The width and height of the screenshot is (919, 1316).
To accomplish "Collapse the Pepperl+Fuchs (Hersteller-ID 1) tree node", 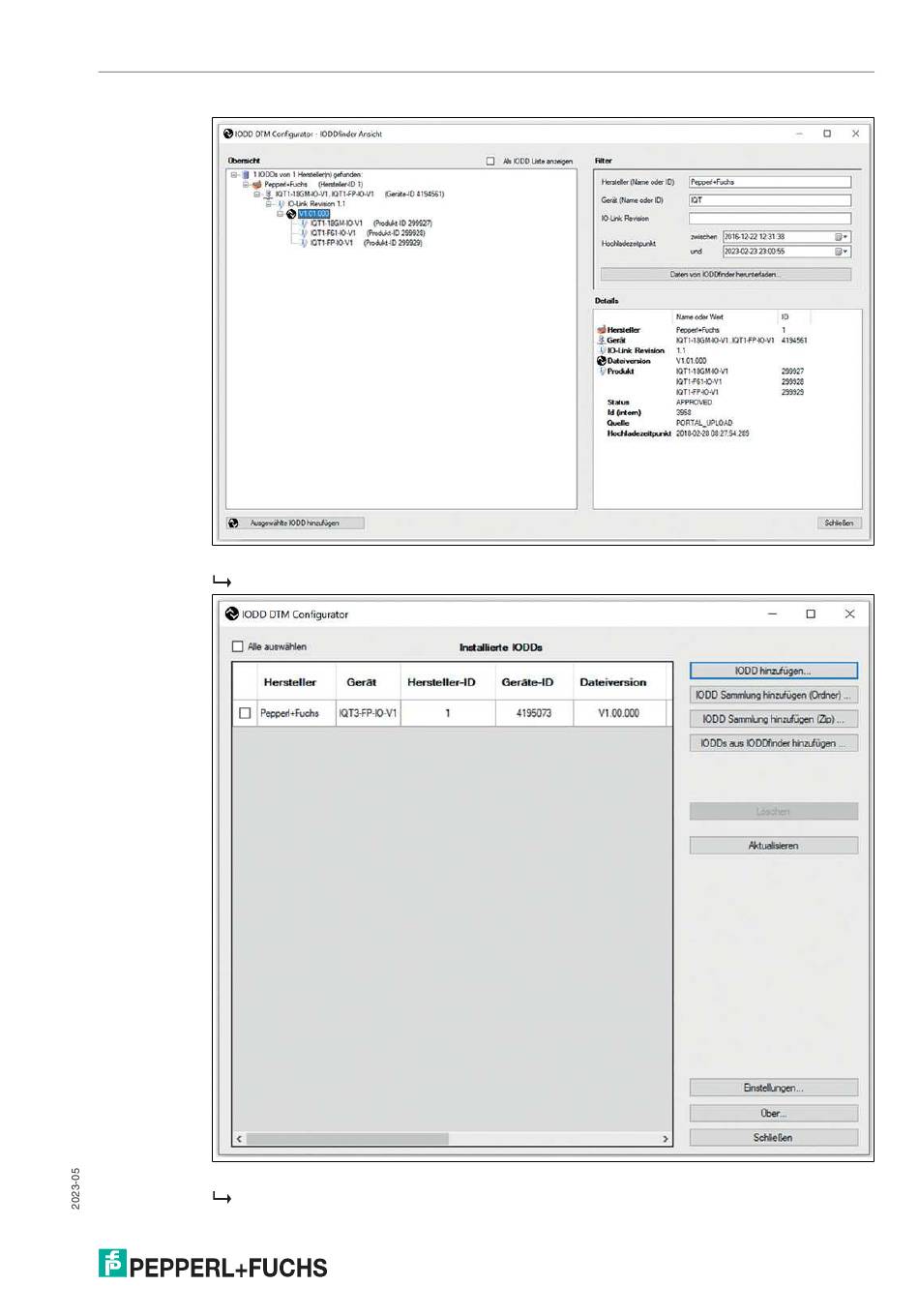I will (246, 185).
